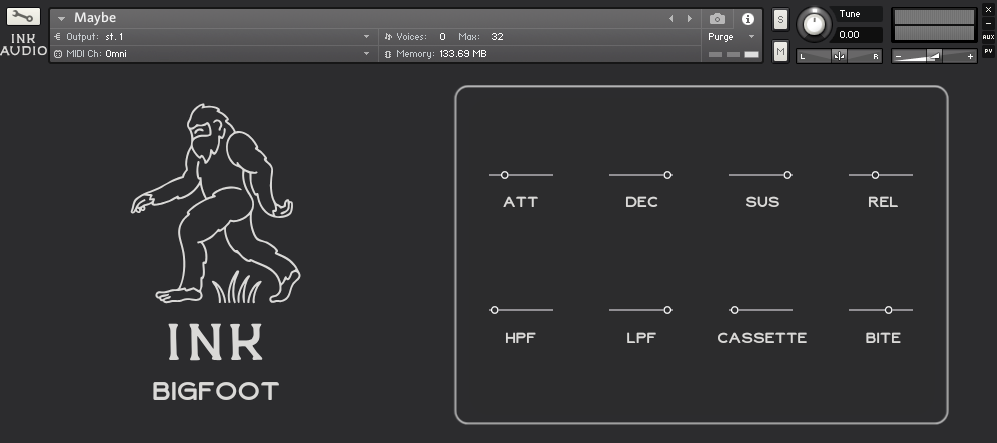997x443 pixels.
Task: Mute the instrument with M button
Action: click(780, 50)
